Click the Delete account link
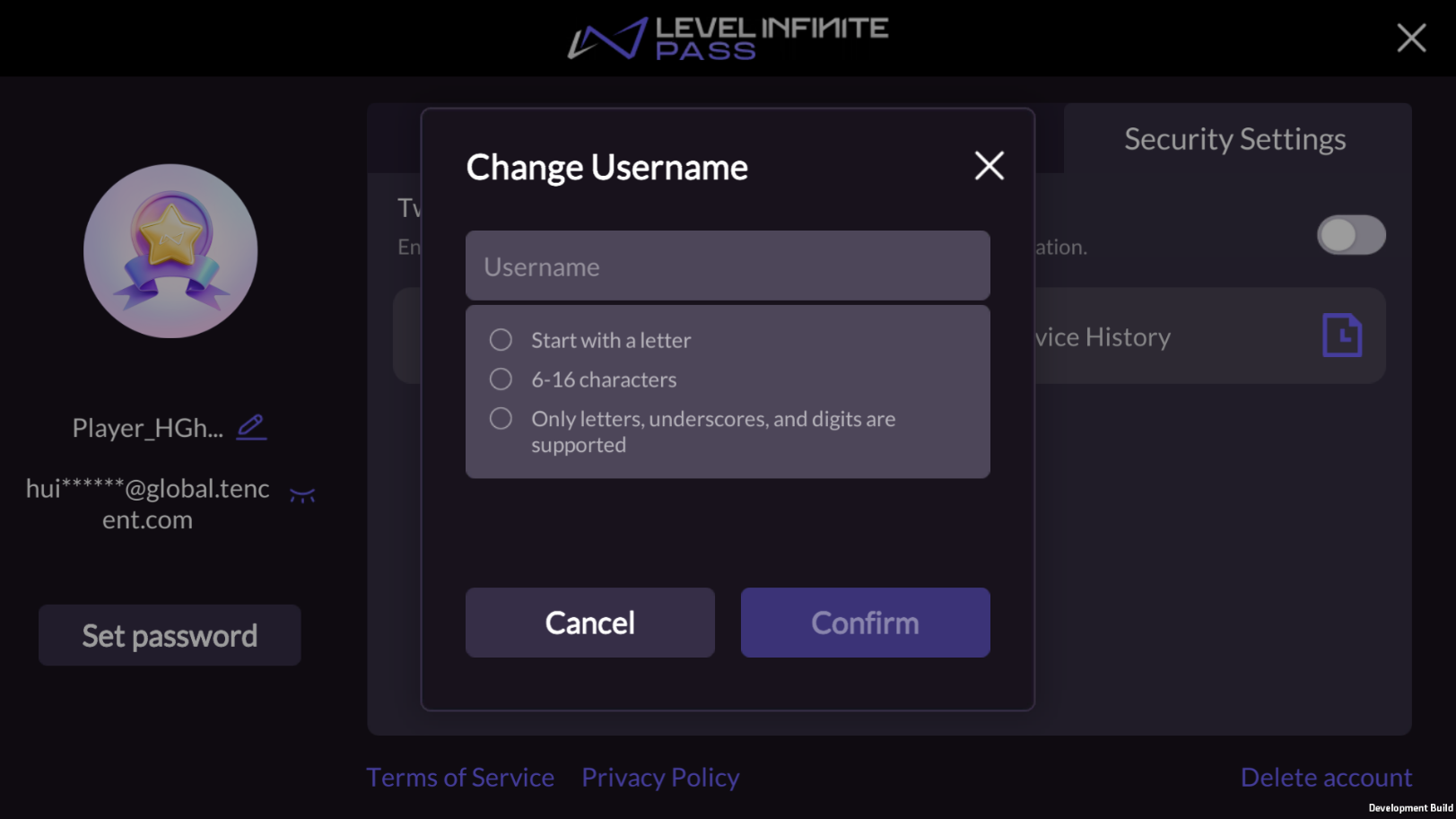Viewport: 1456px width, 819px height. [x=1326, y=777]
